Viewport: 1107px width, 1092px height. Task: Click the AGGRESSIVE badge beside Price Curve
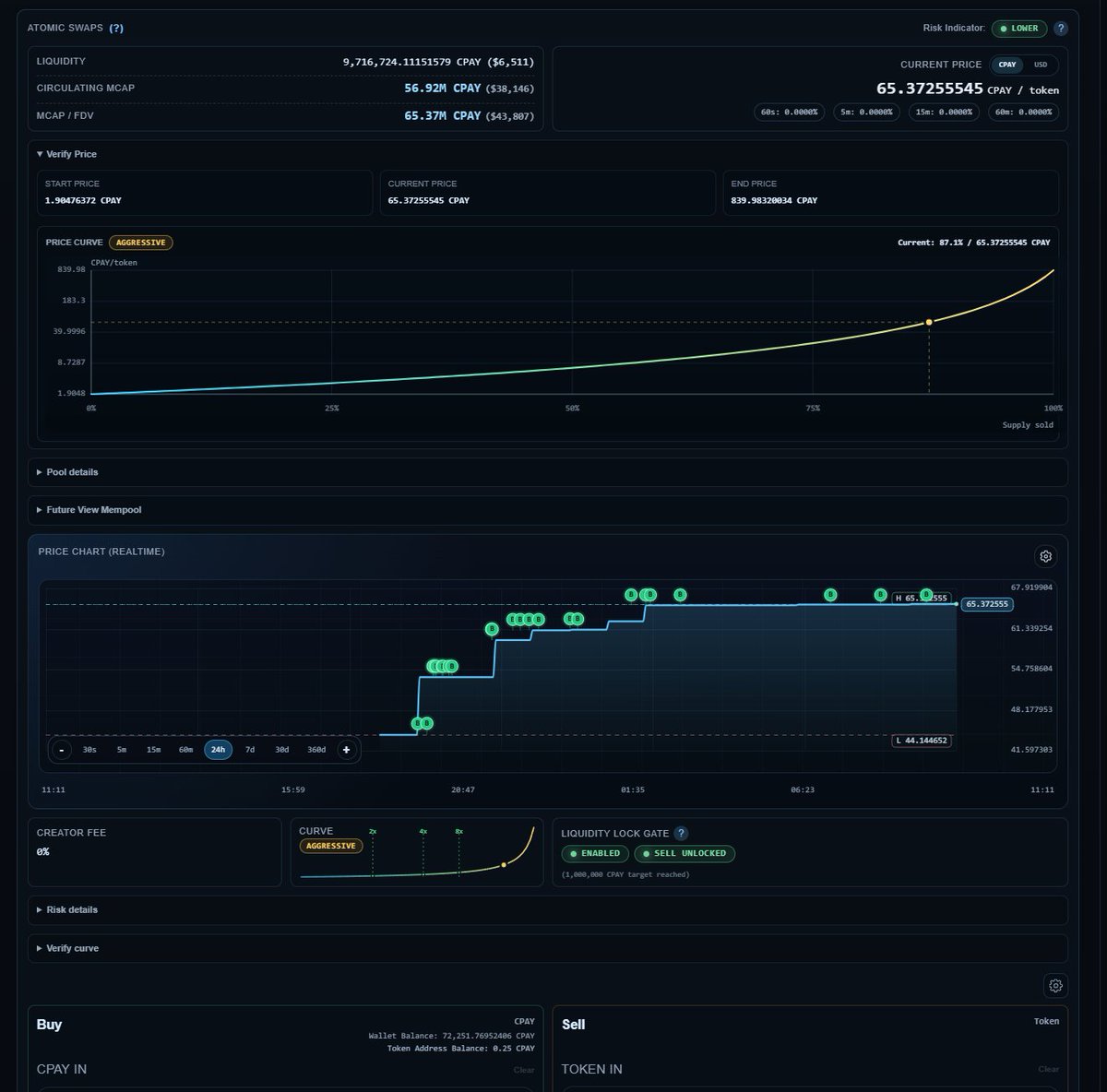click(x=141, y=243)
